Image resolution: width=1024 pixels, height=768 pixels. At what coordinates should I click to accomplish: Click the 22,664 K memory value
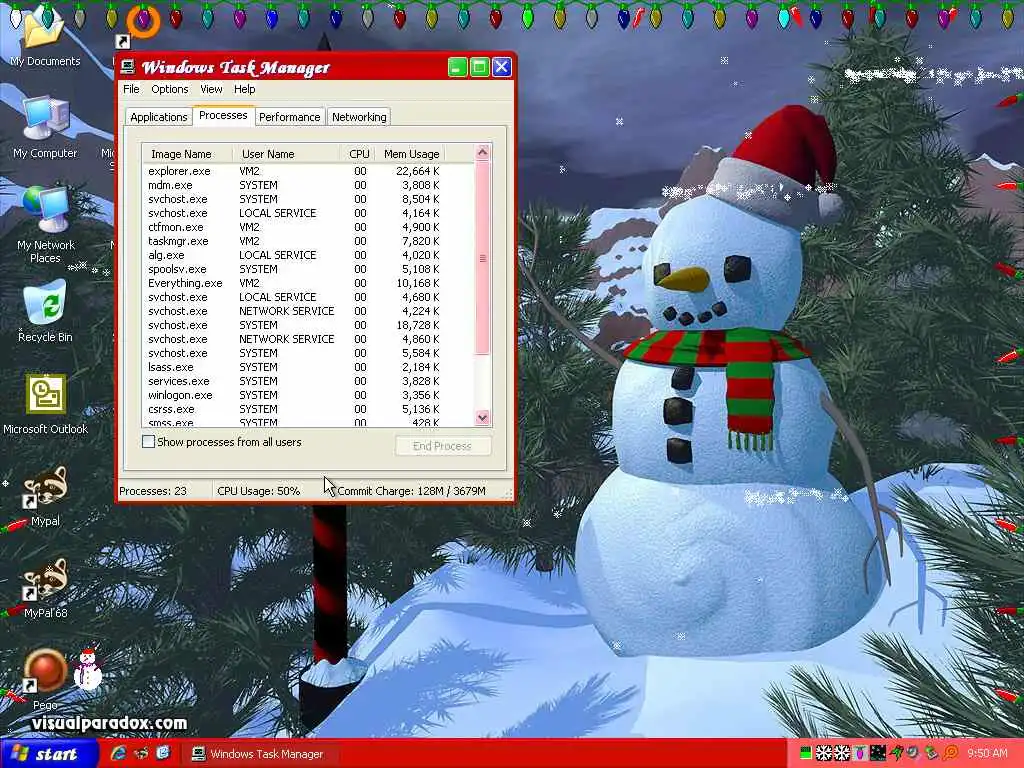click(x=418, y=171)
